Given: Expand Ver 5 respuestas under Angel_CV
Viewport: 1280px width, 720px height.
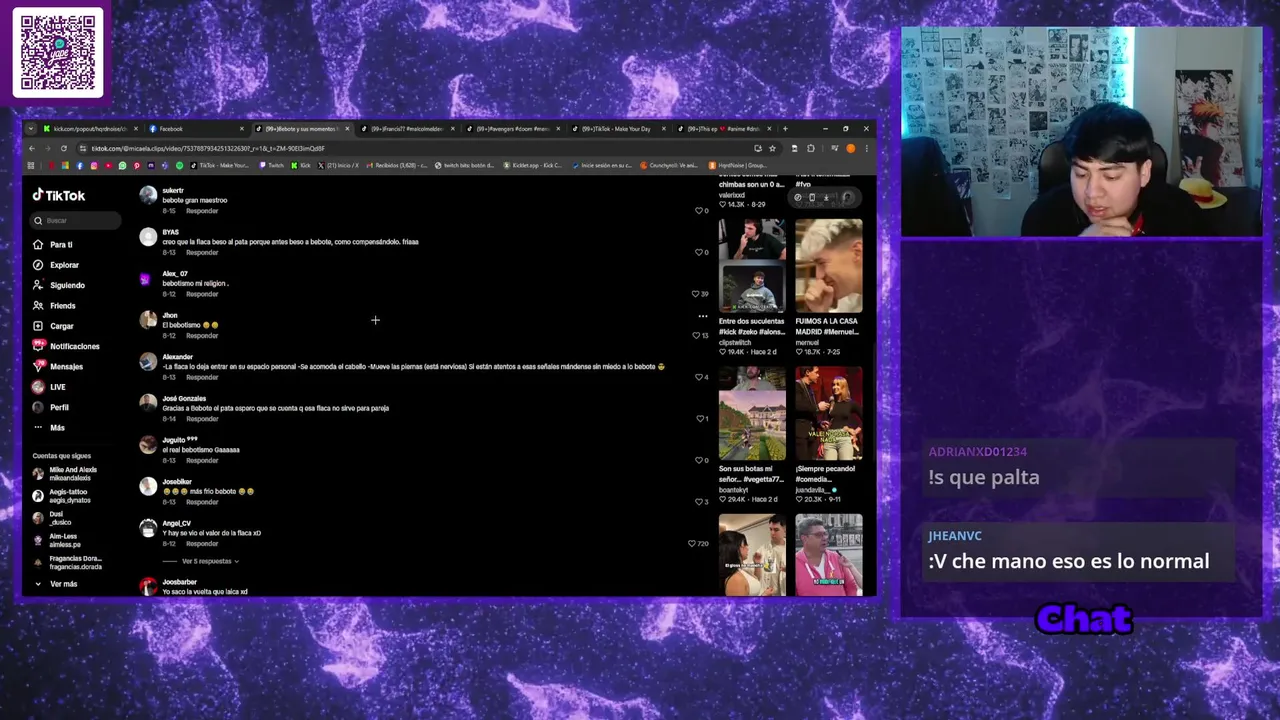Looking at the screenshot, I should 210,561.
